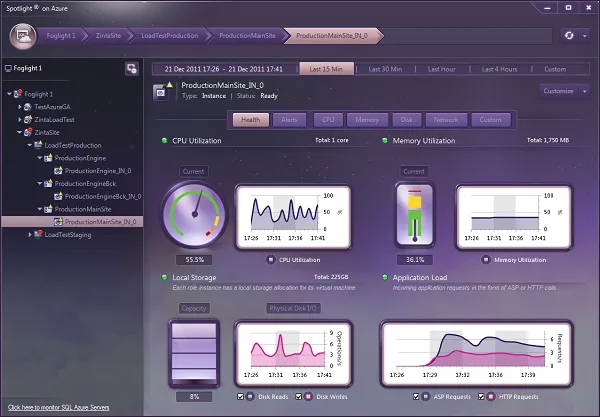This screenshot has width=600, height=417.
Task: Click the TestAzureGA node icon
Action: pos(28,107)
